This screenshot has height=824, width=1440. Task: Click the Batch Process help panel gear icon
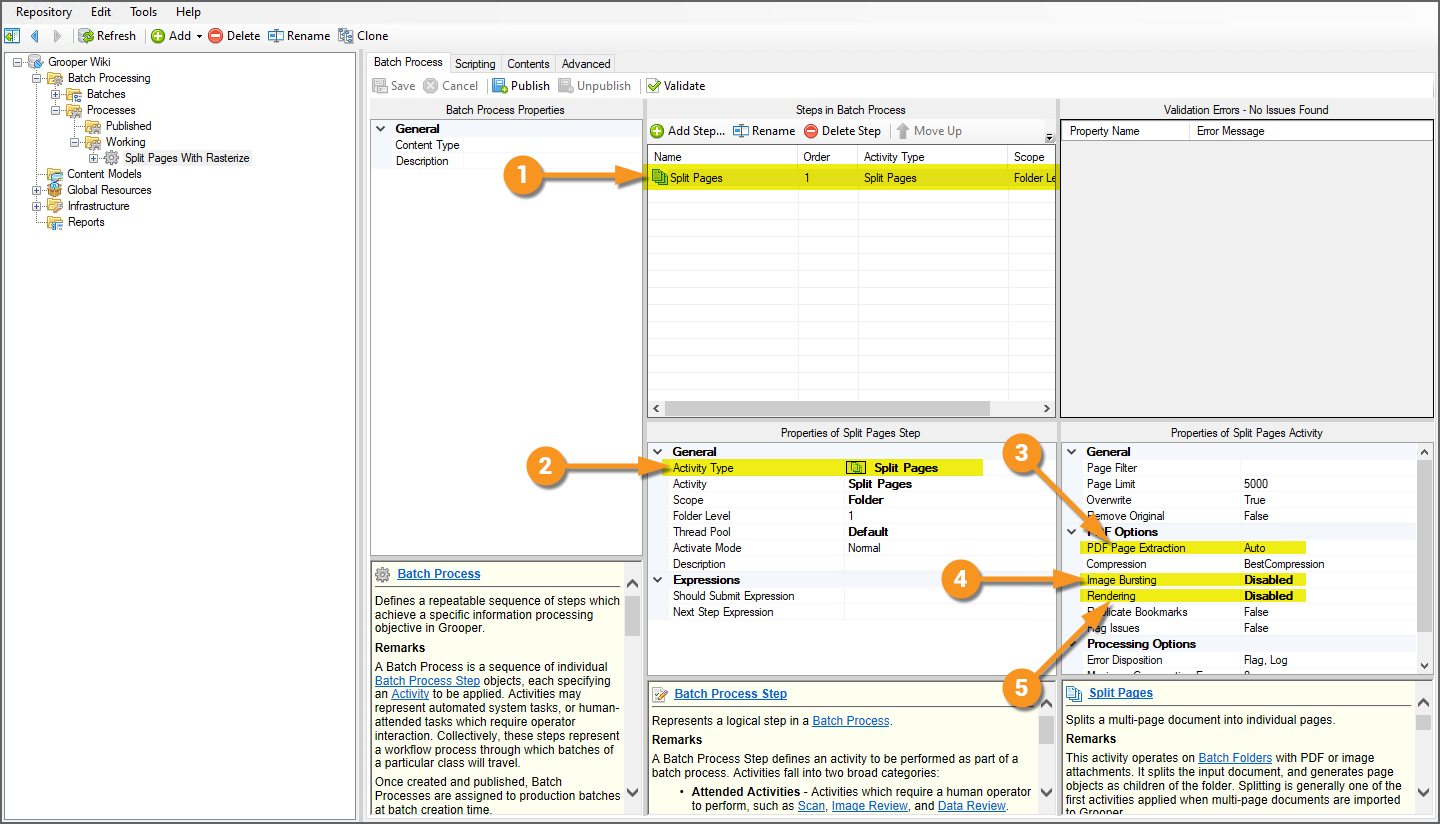(383, 574)
